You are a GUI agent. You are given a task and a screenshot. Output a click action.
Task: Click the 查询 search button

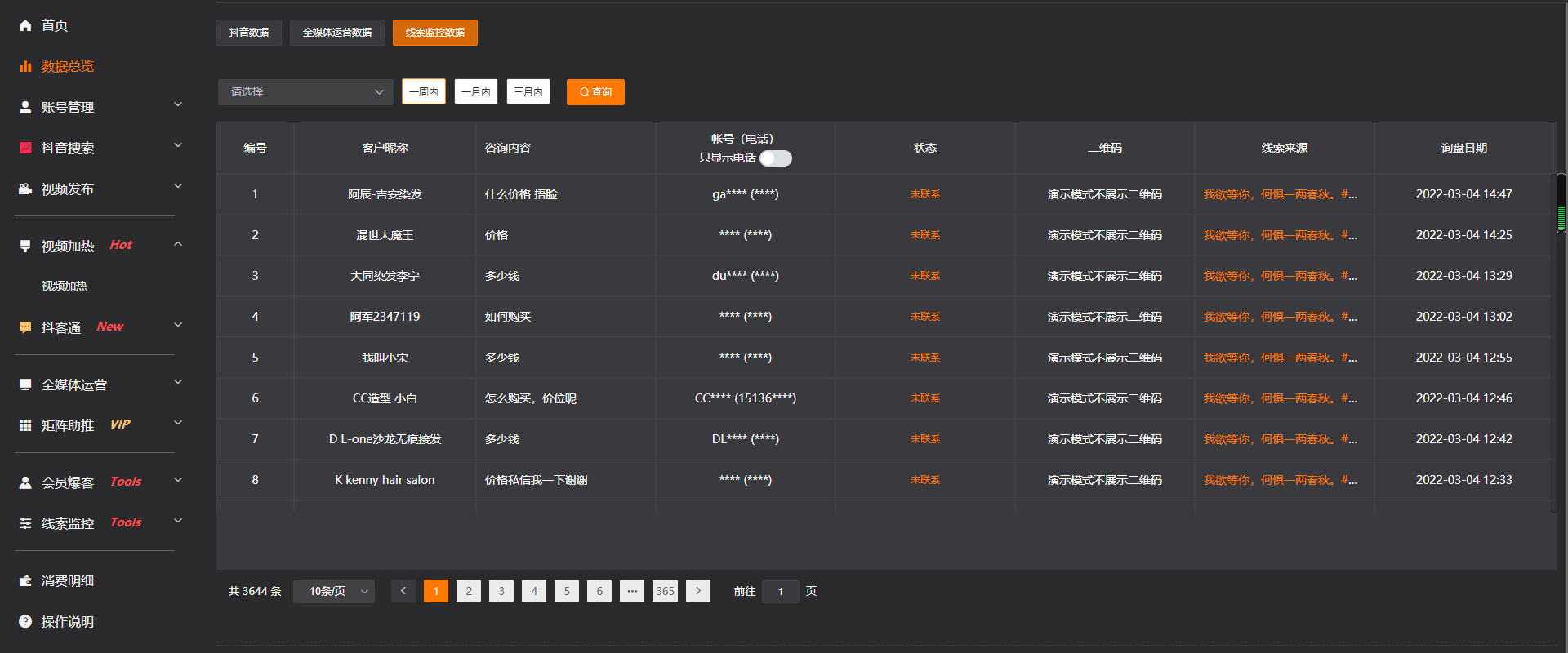[595, 92]
